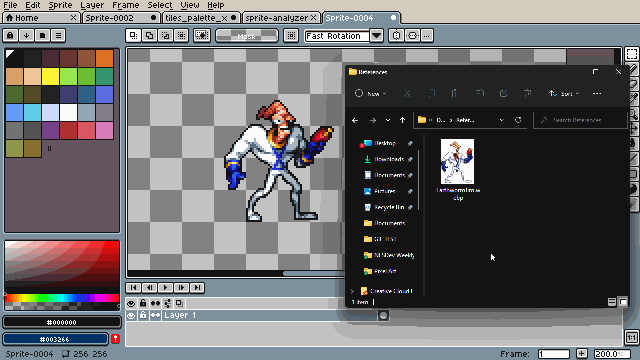The width and height of the screenshot is (640, 360).
Task: Click Delete icon in Explorer toolbar
Action: pyautogui.click(x=527, y=93)
